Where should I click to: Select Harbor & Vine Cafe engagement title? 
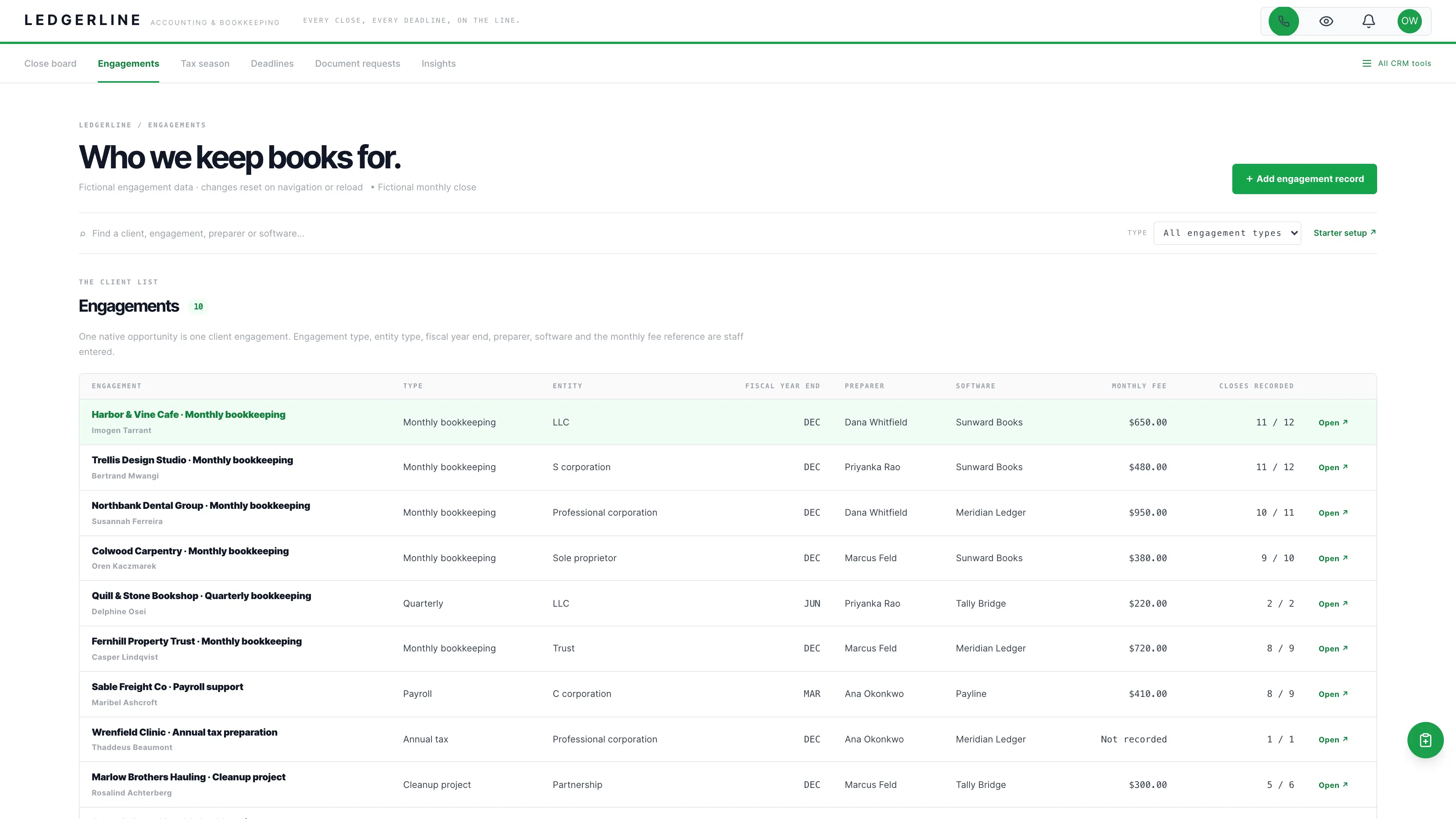click(x=188, y=414)
